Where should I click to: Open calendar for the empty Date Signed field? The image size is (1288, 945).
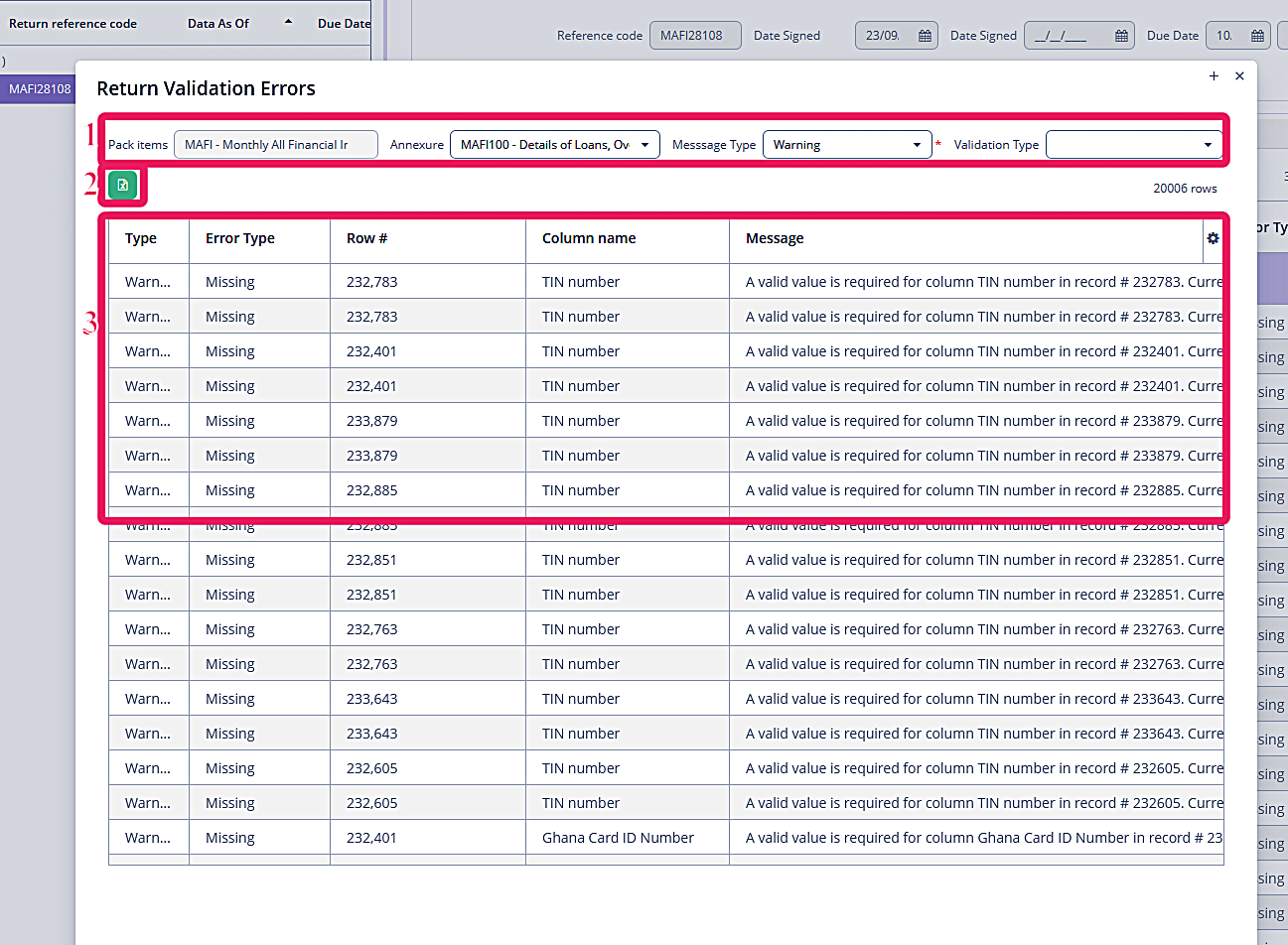tap(1120, 35)
